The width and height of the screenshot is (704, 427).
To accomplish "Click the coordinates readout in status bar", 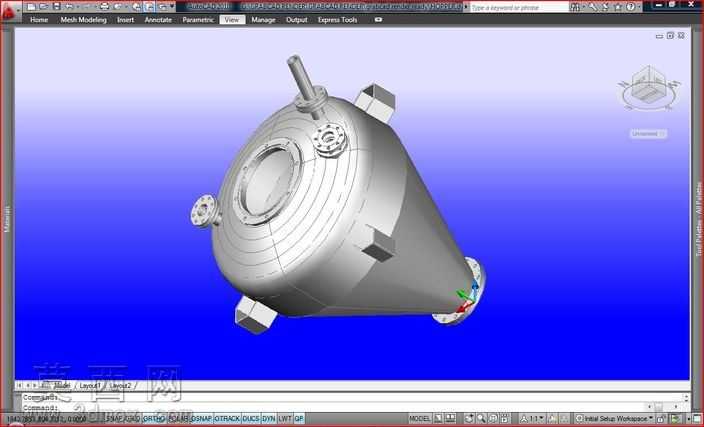I will pos(47,419).
